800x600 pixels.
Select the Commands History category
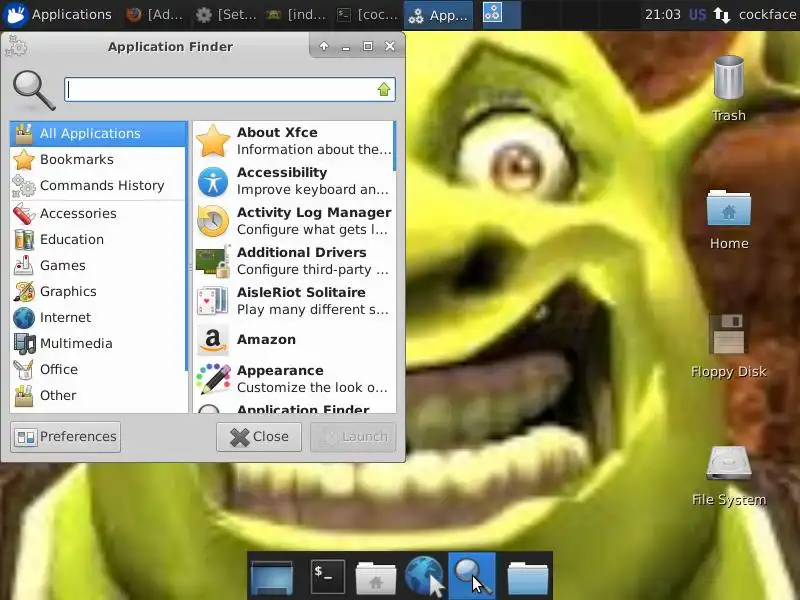98,186
